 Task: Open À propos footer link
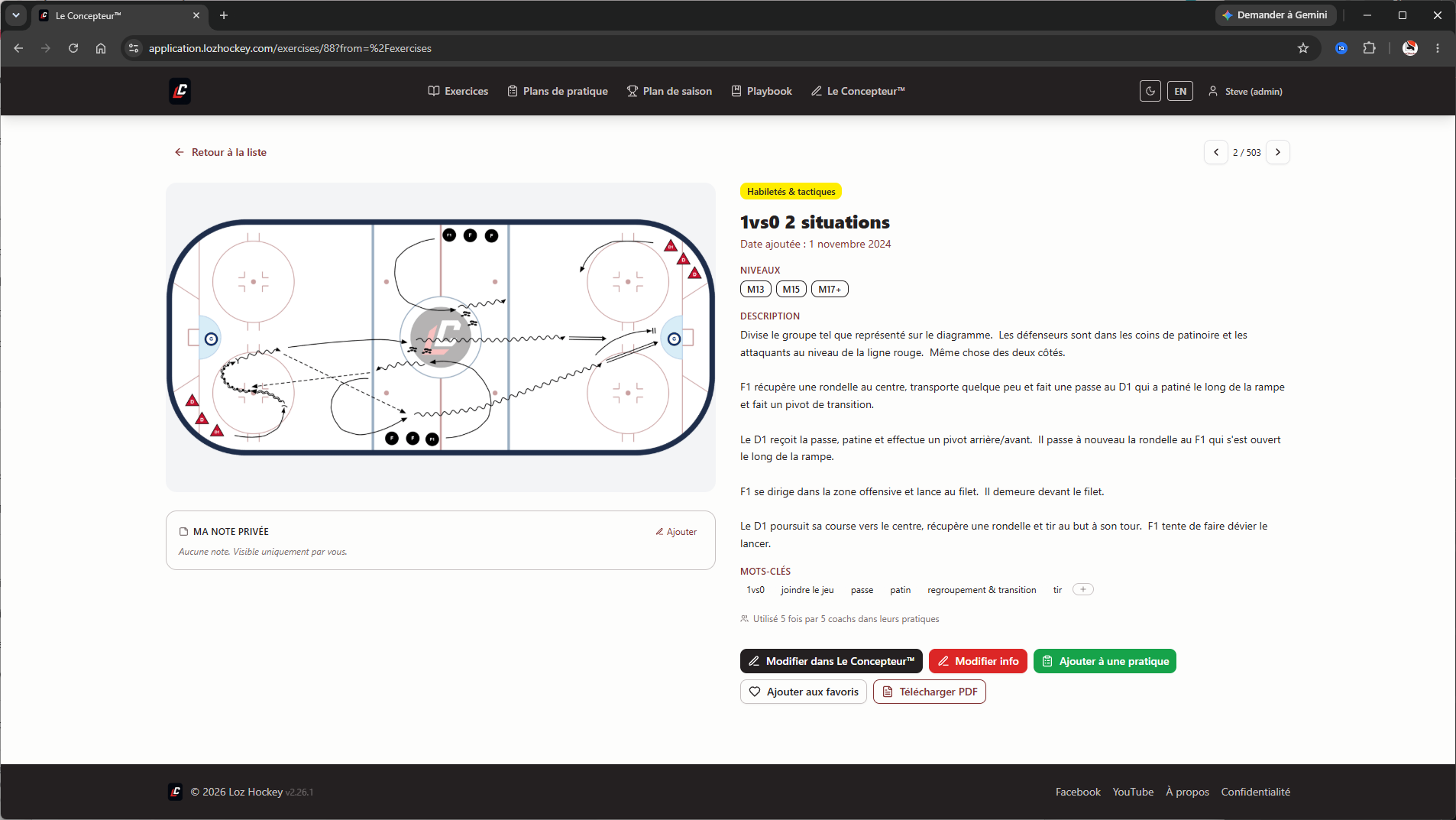(x=1187, y=792)
